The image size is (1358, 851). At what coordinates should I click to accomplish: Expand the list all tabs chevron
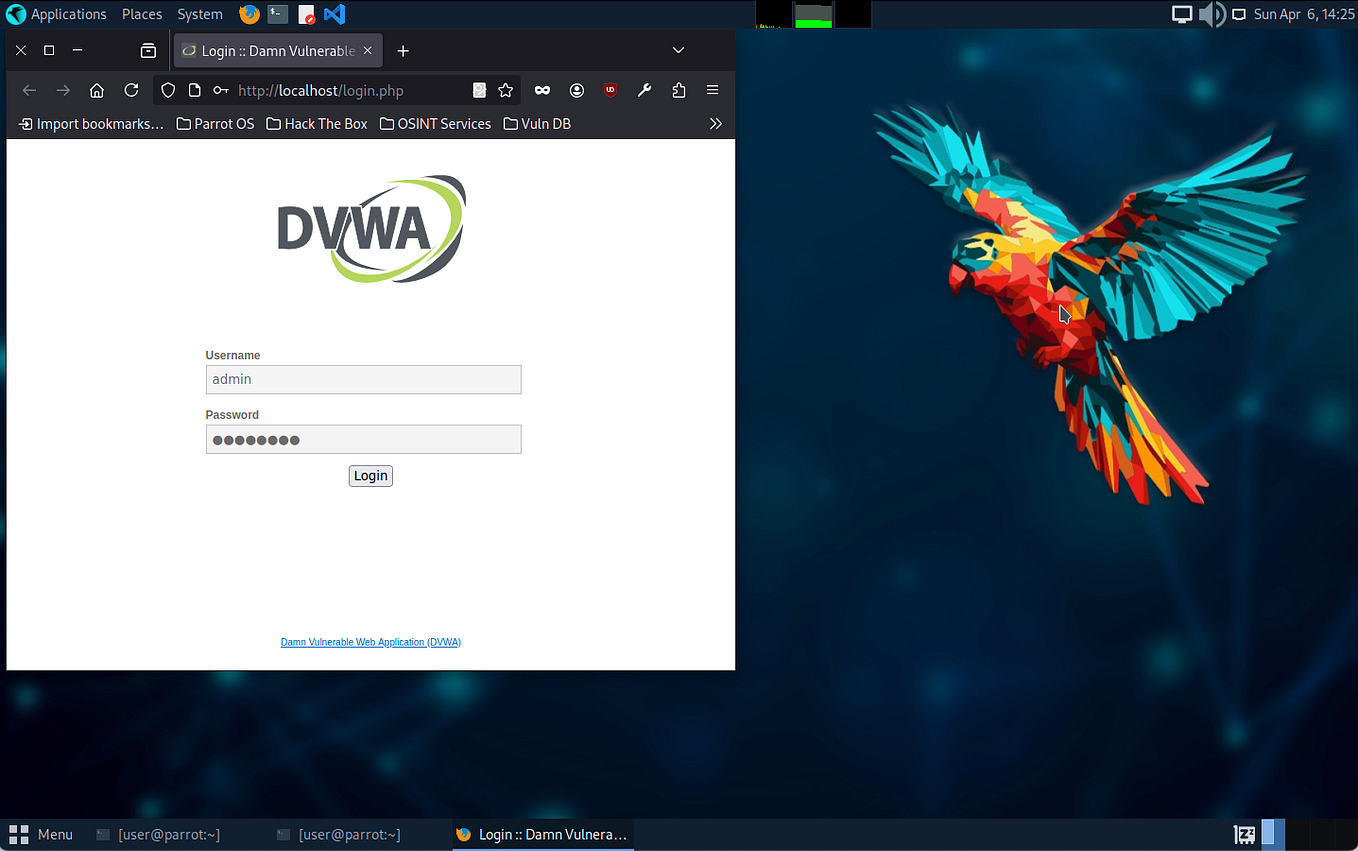678,50
